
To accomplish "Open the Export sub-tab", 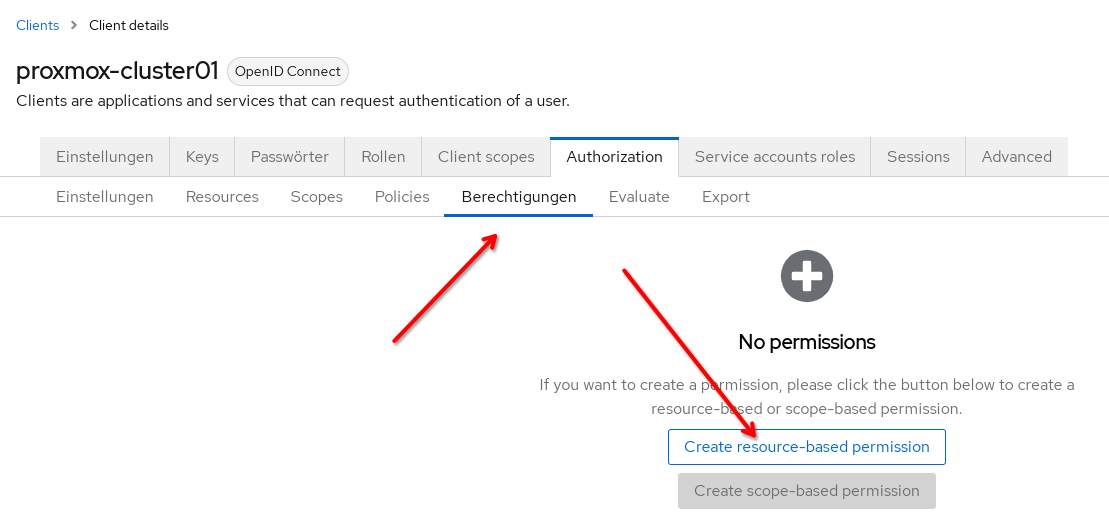I will coord(725,197).
